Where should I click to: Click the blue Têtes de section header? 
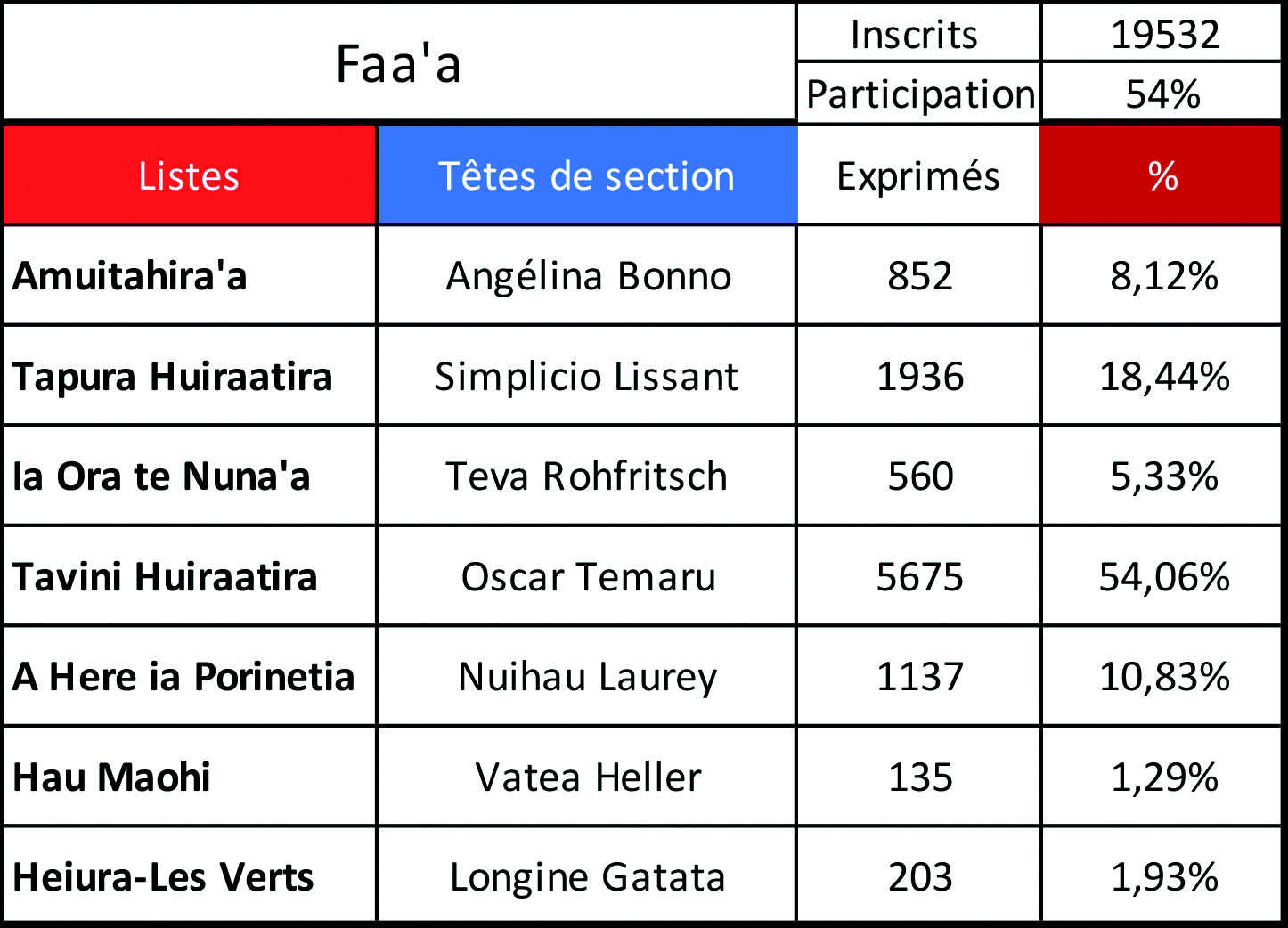(x=586, y=175)
